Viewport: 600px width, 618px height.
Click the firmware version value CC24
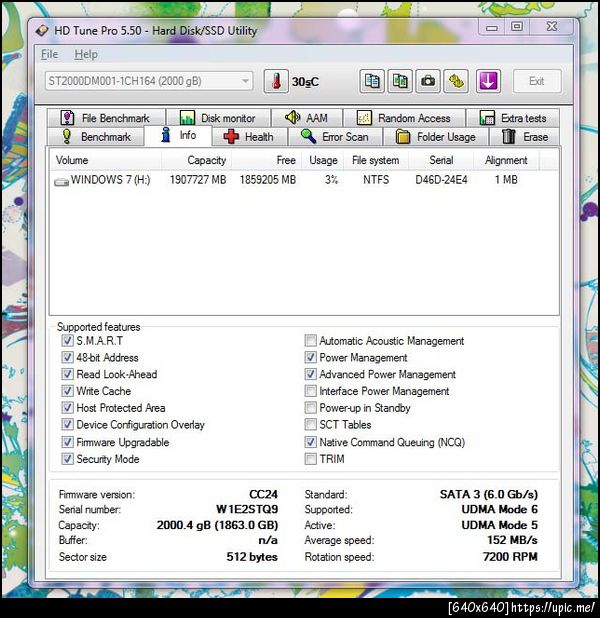tap(263, 494)
